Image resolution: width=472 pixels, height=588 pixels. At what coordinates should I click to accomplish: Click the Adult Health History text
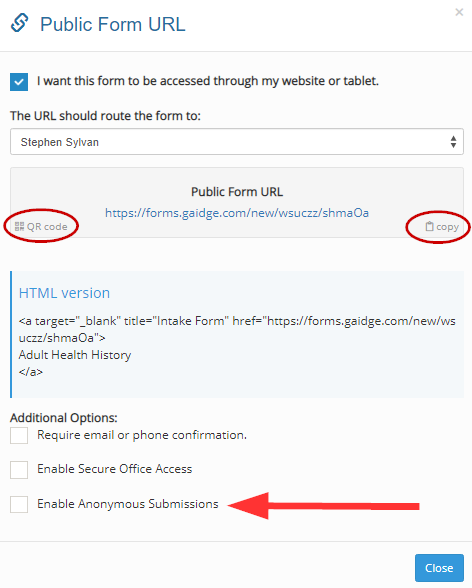75,355
